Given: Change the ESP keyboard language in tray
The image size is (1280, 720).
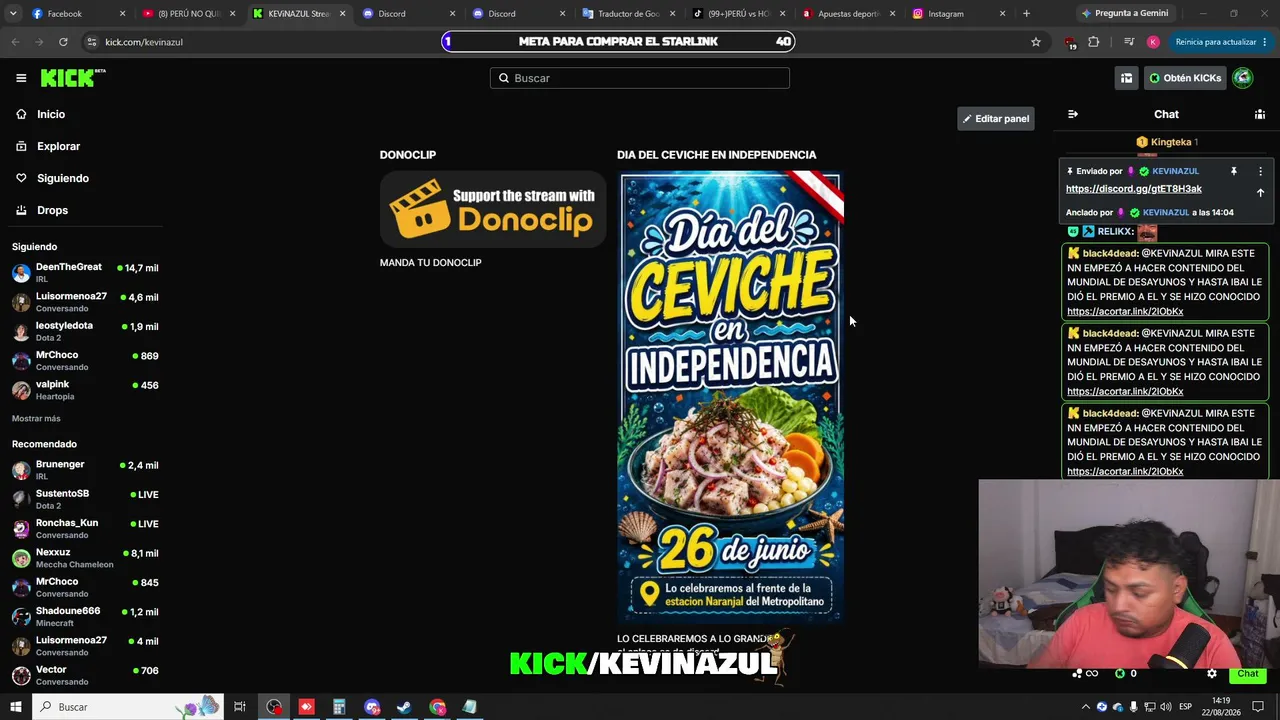Looking at the screenshot, I should (1186, 707).
